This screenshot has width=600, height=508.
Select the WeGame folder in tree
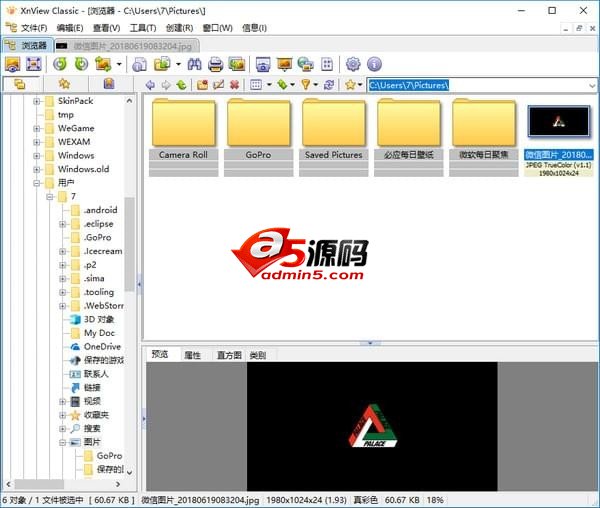(70, 129)
